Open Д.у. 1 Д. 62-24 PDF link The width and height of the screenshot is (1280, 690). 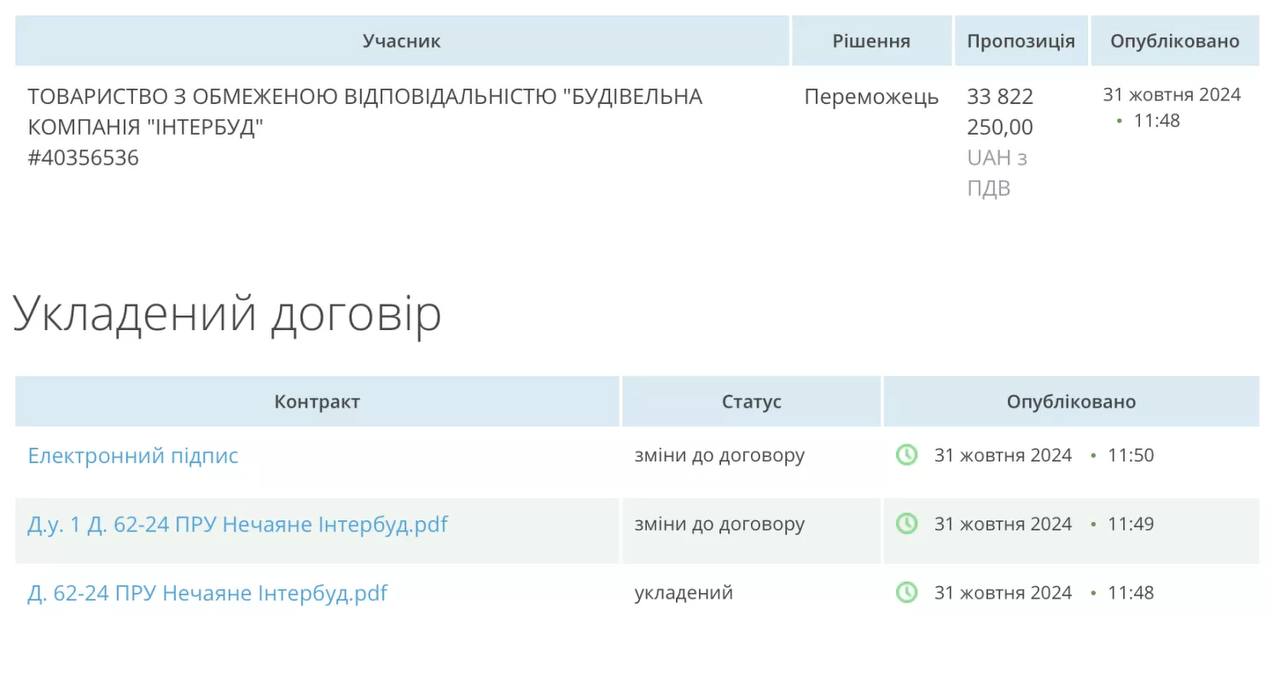click(x=237, y=524)
